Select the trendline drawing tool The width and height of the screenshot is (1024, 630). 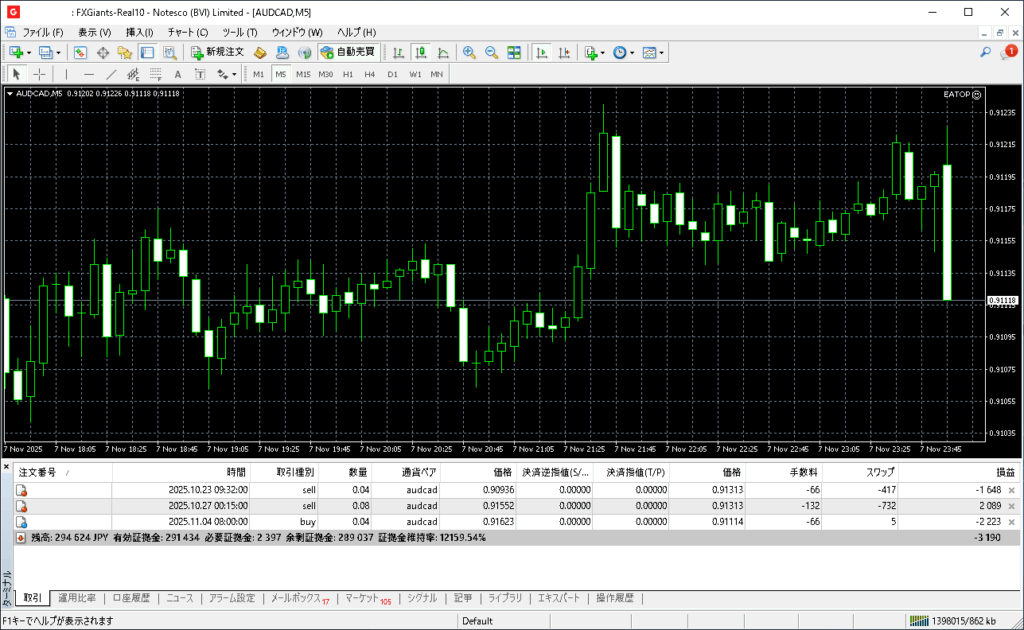pyautogui.click(x=111, y=74)
